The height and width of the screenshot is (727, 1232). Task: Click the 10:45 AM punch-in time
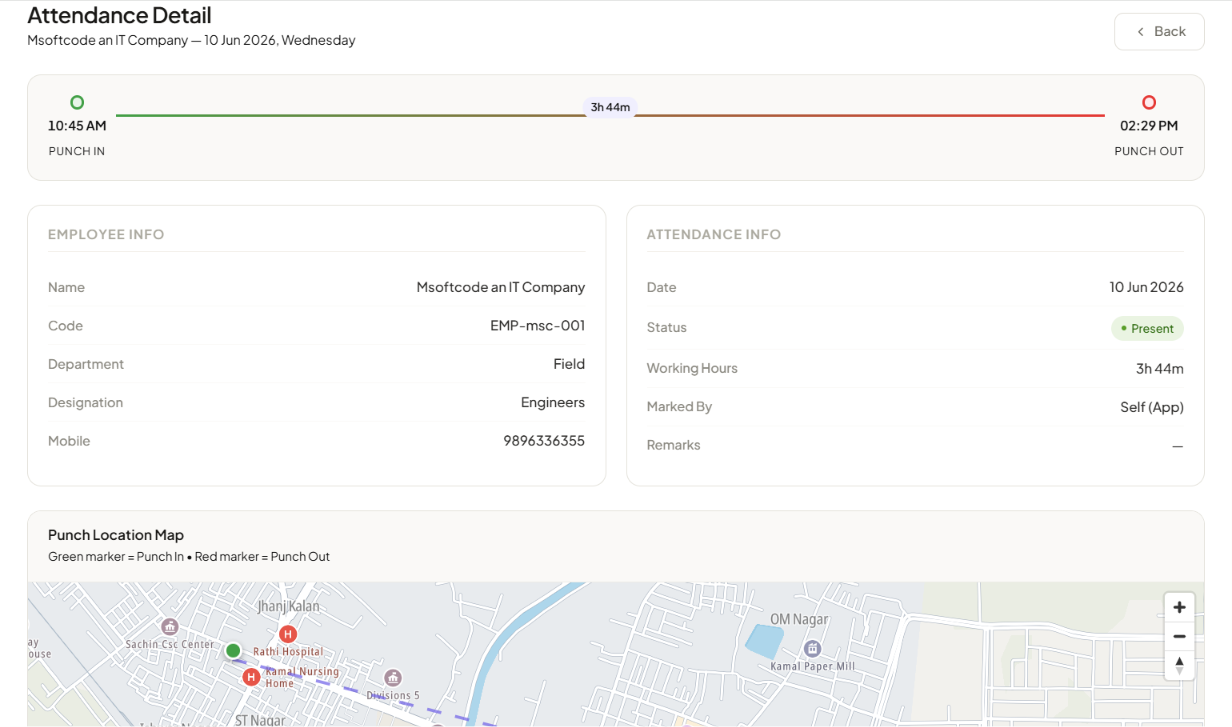tap(77, 126)
